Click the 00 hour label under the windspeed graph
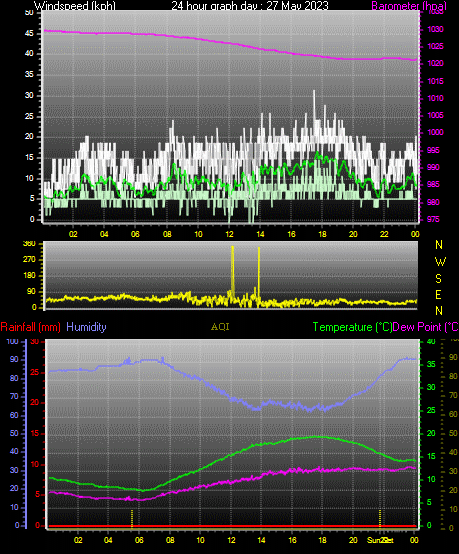The height and width of the screenshot is (554, 459). pos(415,234)
